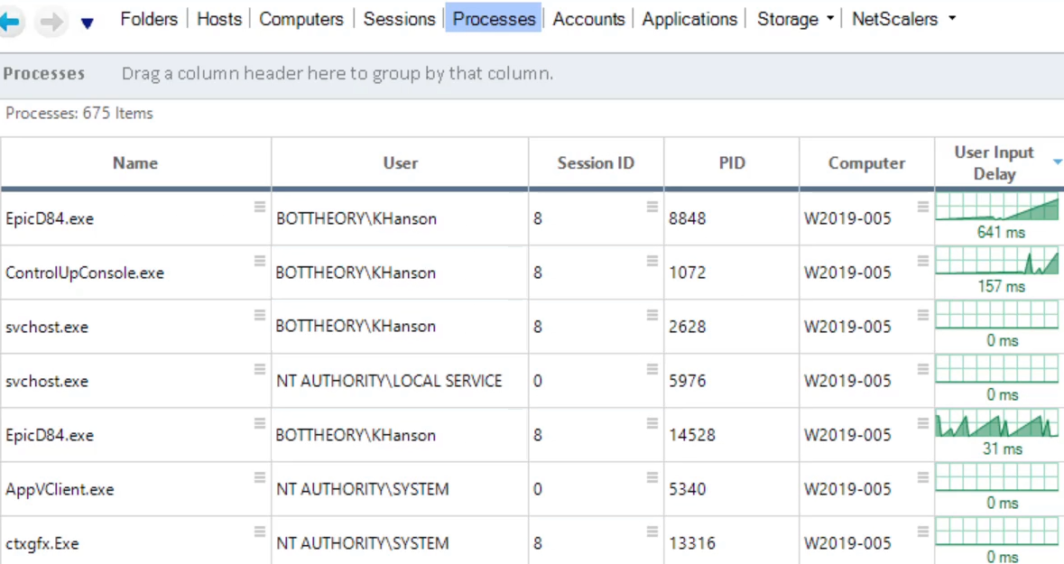Viewport: 1064px width, 564px height.
Task: Switch to the Hosts view
Action: (x=219, y=19)
